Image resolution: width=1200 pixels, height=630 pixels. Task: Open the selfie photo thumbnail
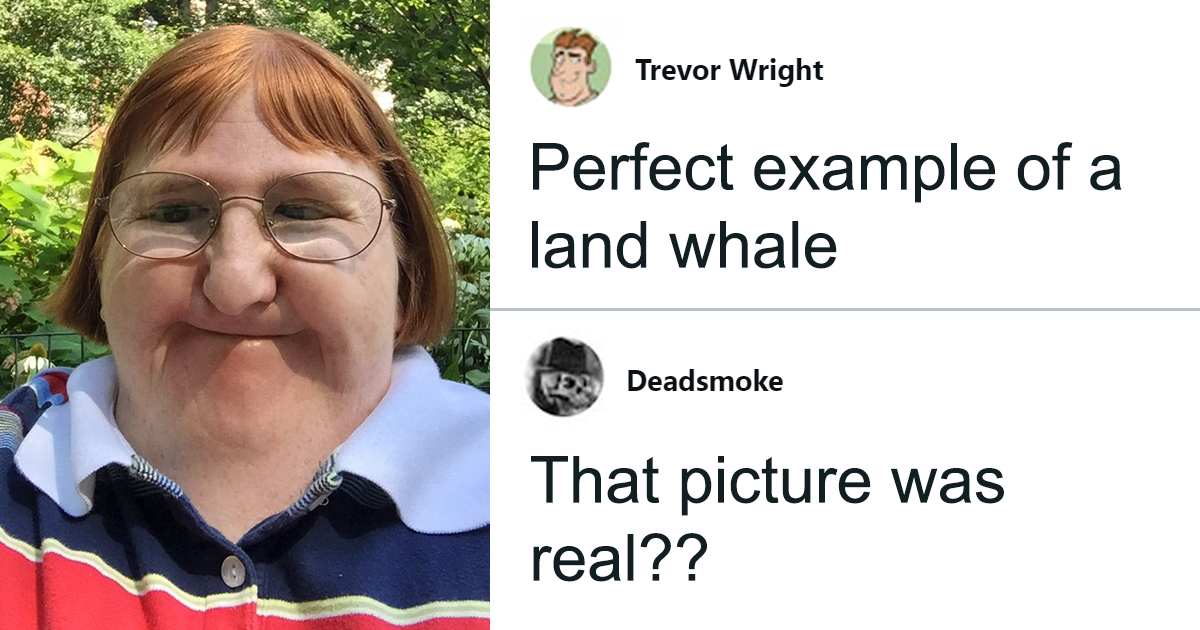pyautogui.click(x=245, y=315)
